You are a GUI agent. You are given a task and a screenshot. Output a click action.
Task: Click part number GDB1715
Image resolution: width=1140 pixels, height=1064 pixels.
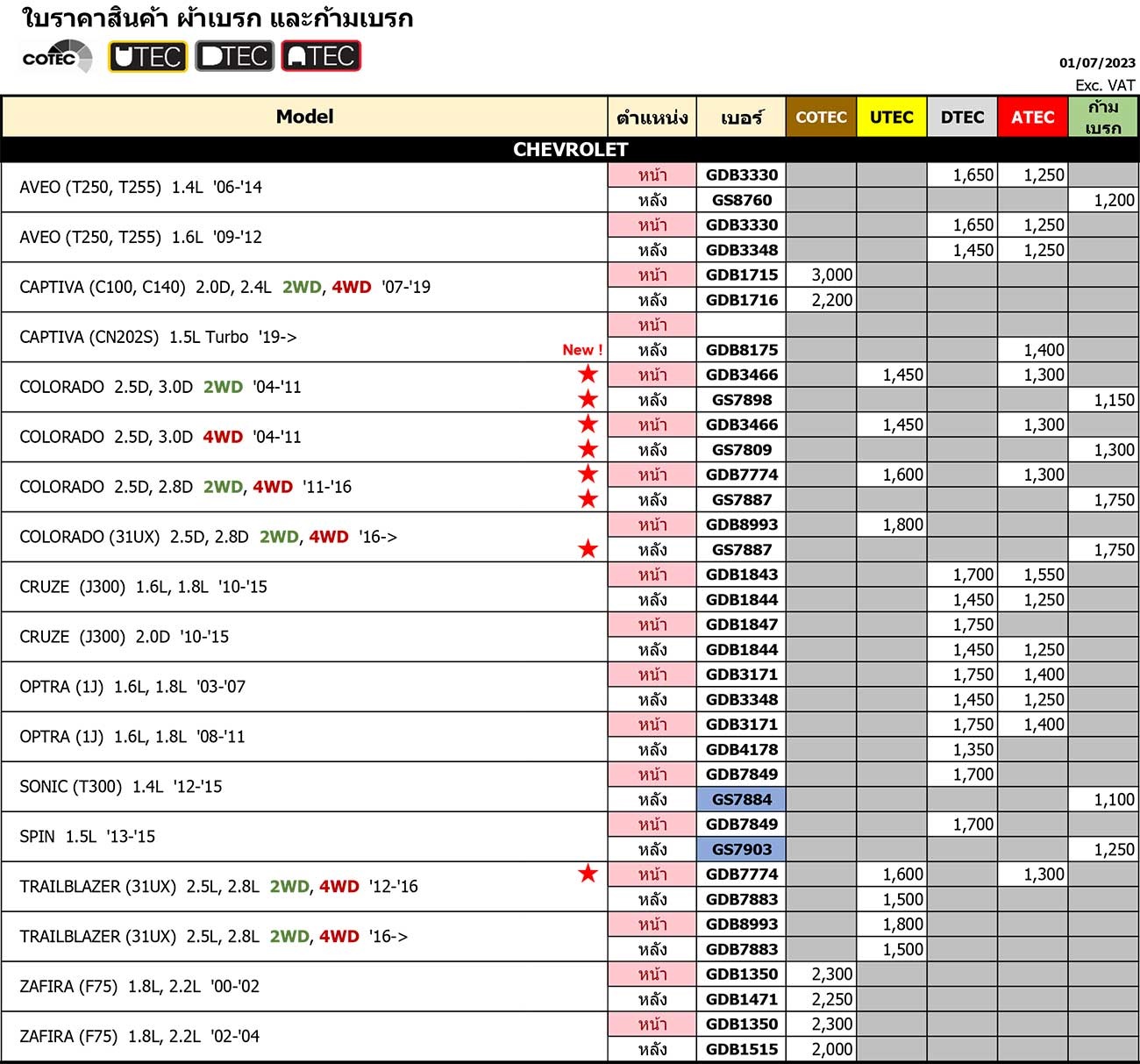click(742, 275)
